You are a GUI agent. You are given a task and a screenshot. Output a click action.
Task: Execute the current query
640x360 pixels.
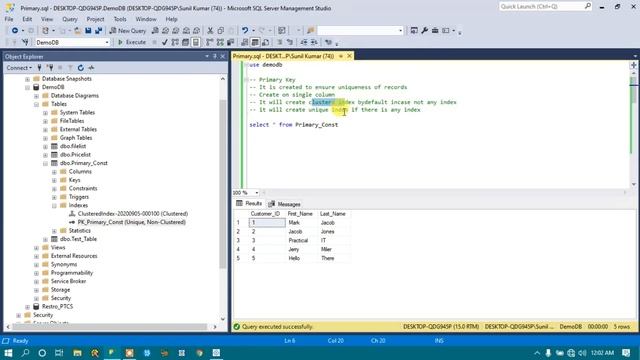tap(132, 42)
